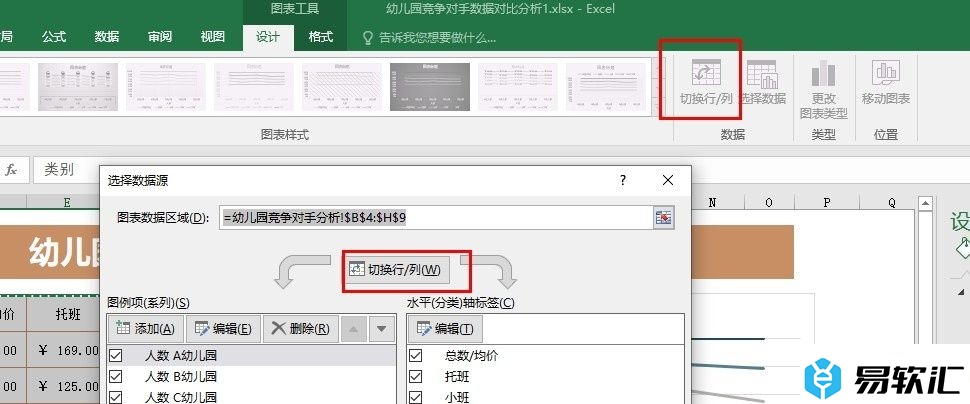Select column P header

coord(827,202)
